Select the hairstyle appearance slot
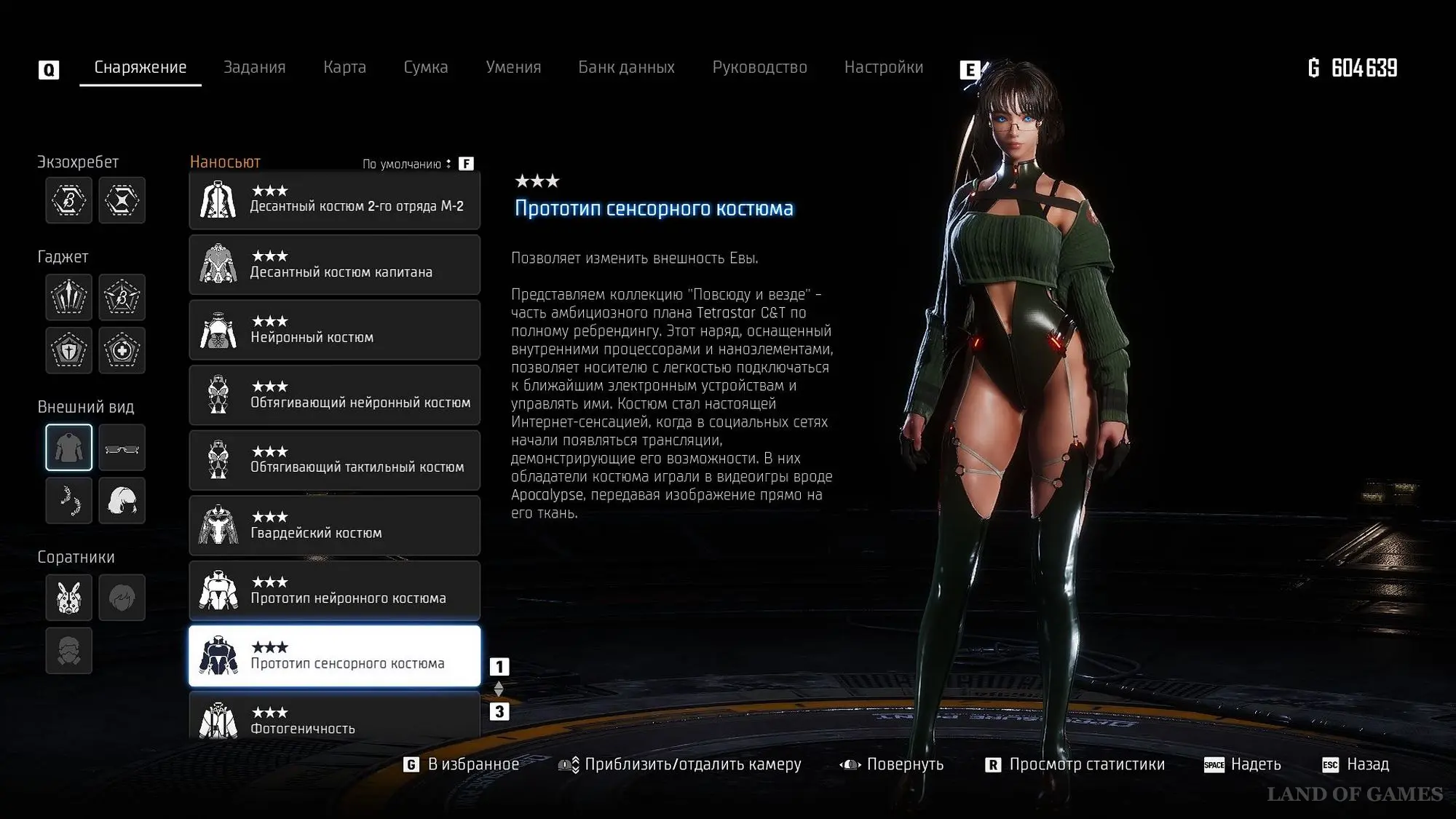The height and width of the screenshot is (819, 1456). pyautogui.click(x=122, y=501)
